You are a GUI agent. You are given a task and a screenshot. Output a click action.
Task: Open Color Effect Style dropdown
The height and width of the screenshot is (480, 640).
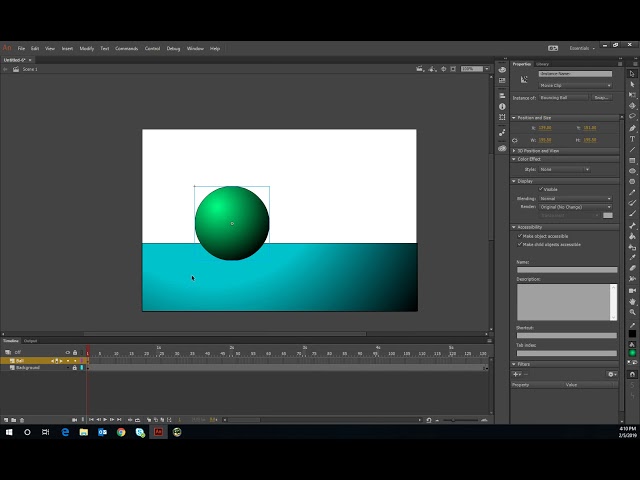pos(564,169)
